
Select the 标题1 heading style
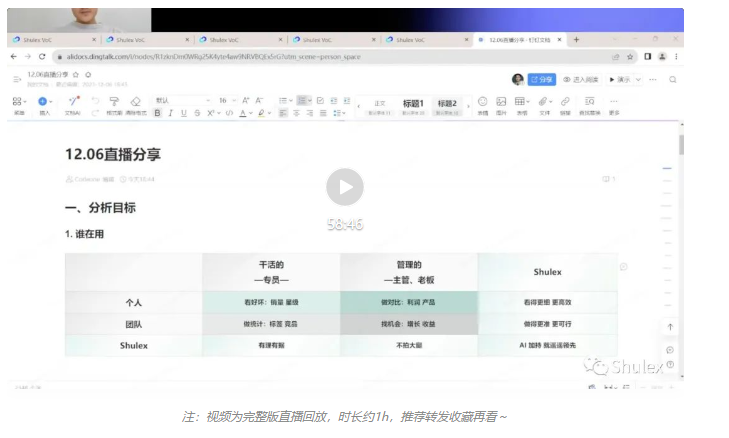coord(413,106)
